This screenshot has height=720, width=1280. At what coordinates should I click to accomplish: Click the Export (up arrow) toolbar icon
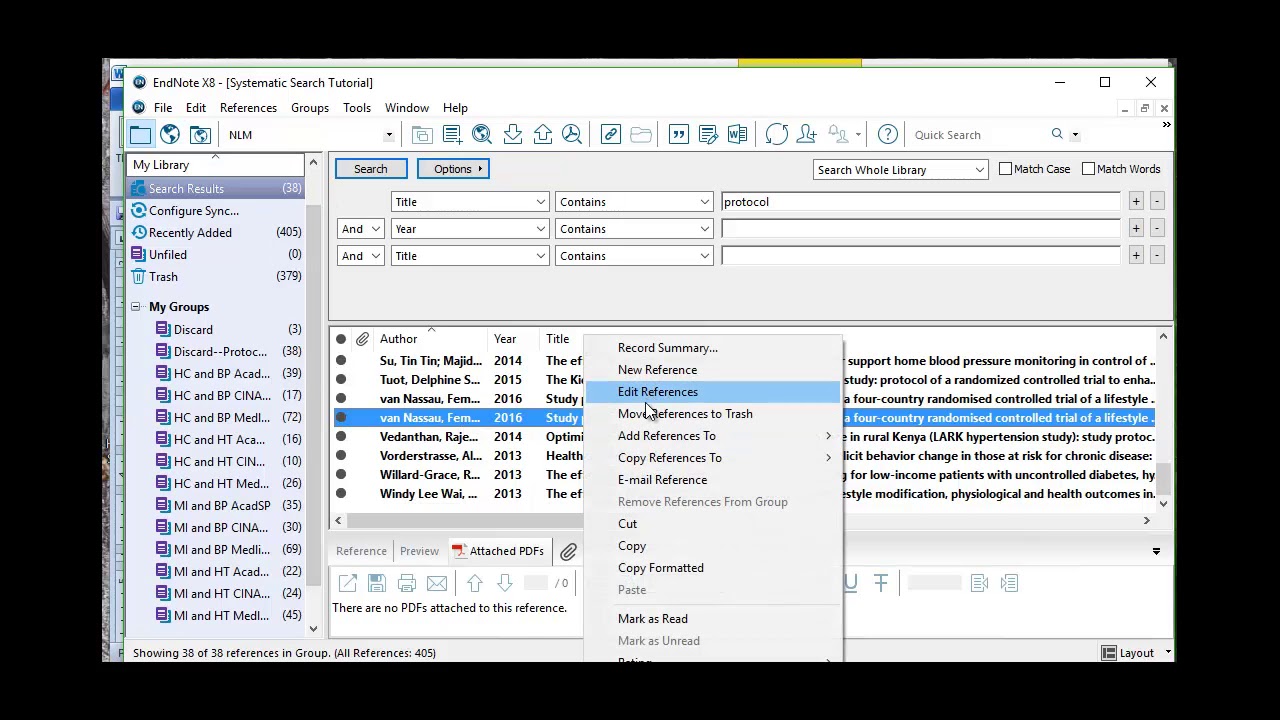542,135
